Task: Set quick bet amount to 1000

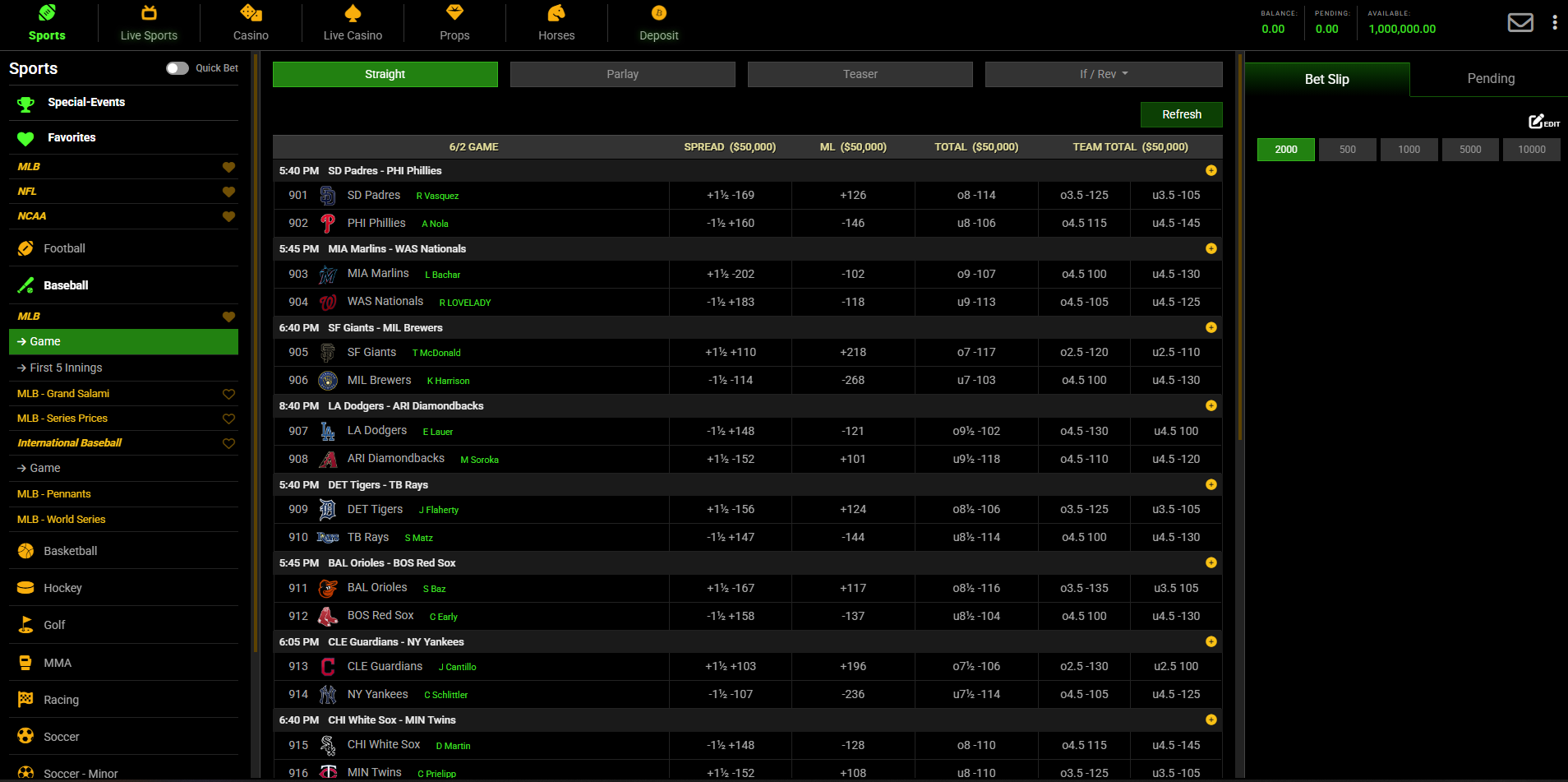Action: point(1409,150)
